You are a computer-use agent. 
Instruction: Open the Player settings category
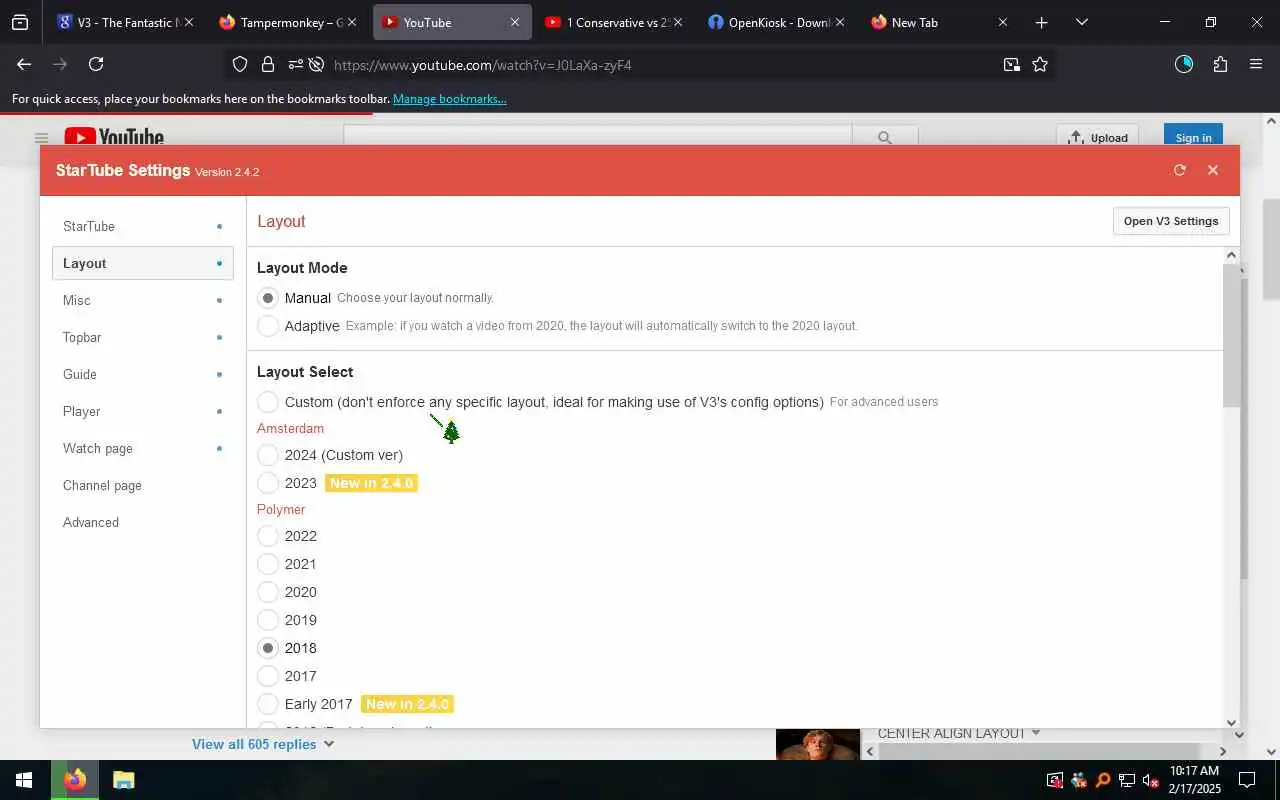[x=142, y=411]
